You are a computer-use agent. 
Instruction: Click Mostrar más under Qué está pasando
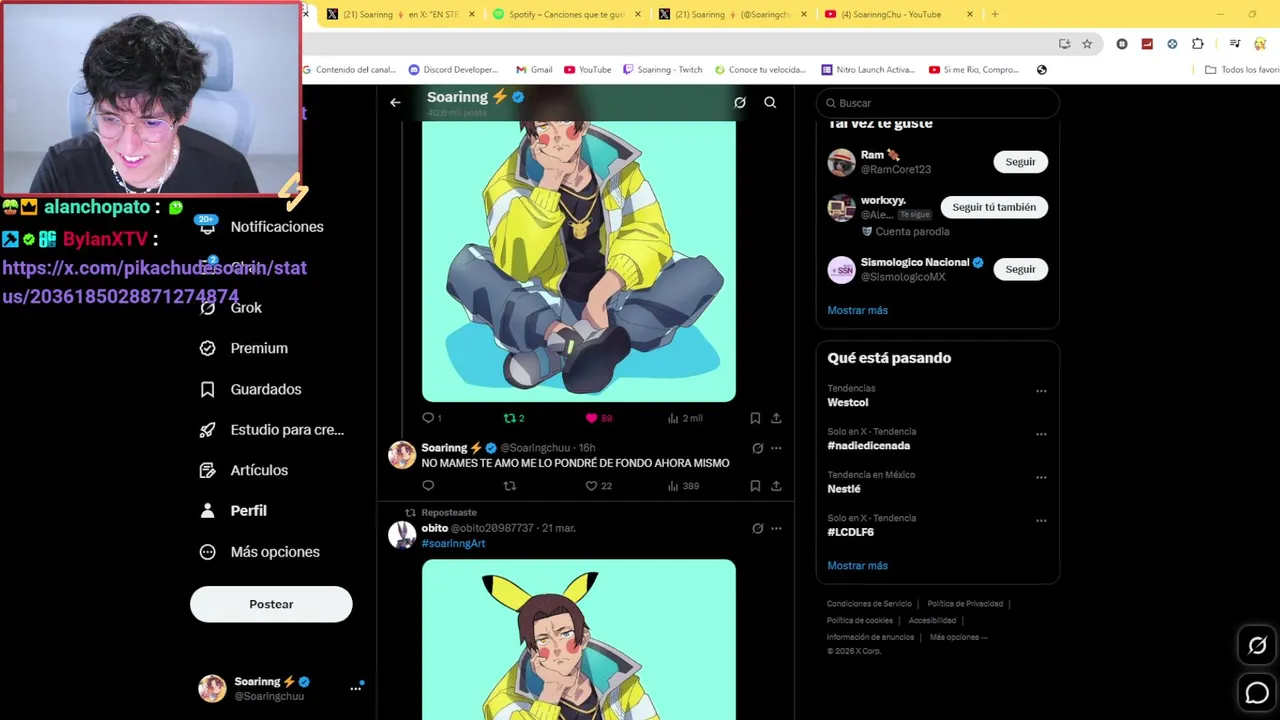857,566
